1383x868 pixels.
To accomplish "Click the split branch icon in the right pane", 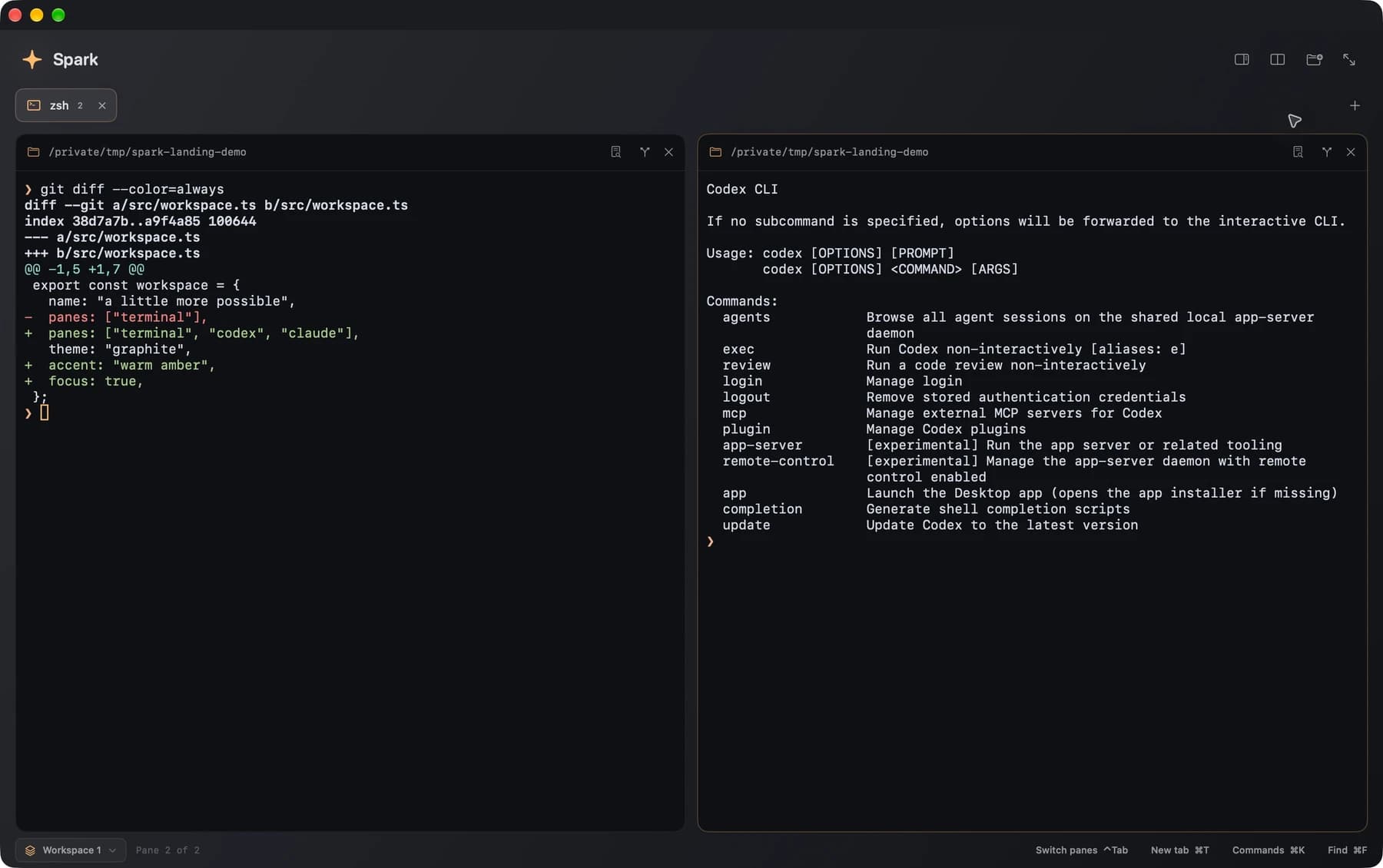I will 1327,152.
